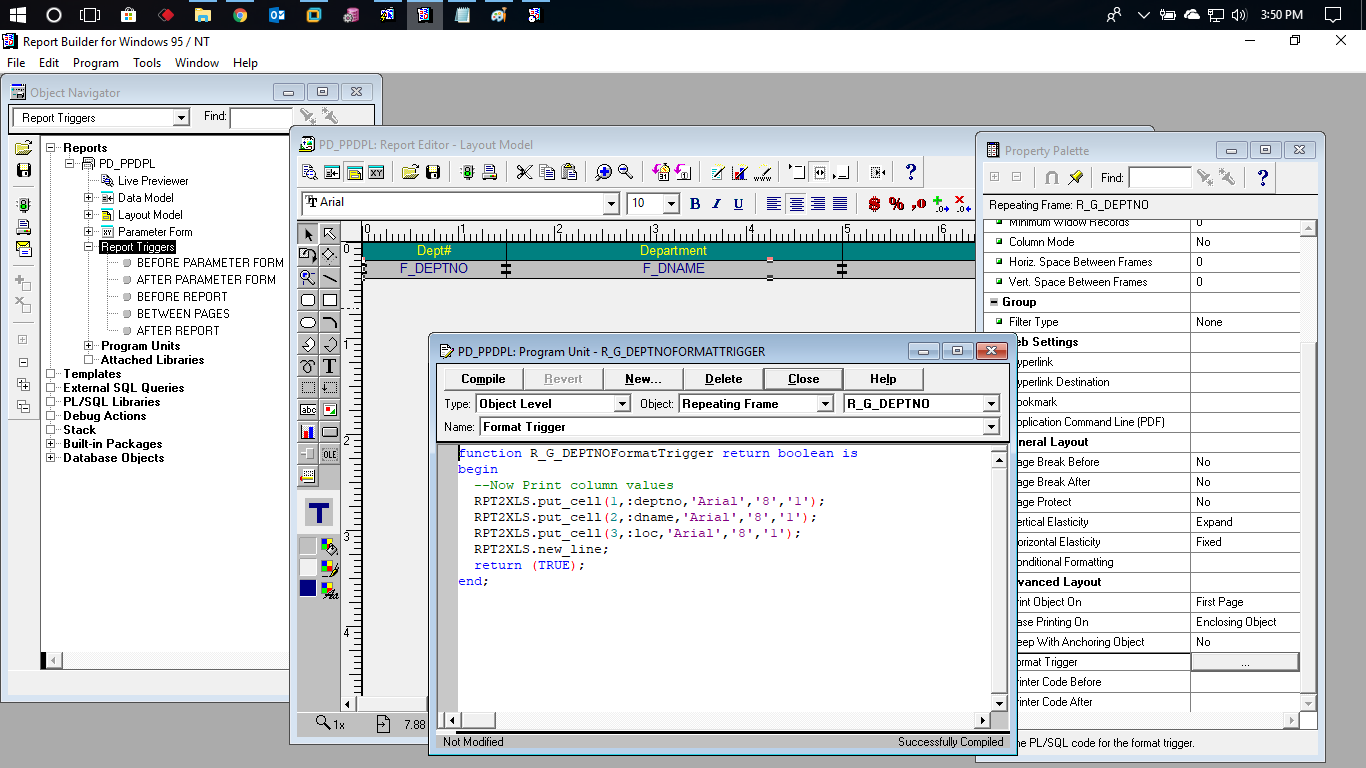Image resolution: width=1366 pixels, height=768 pixels.
Task: Click the Compile button
Action: 483,379
